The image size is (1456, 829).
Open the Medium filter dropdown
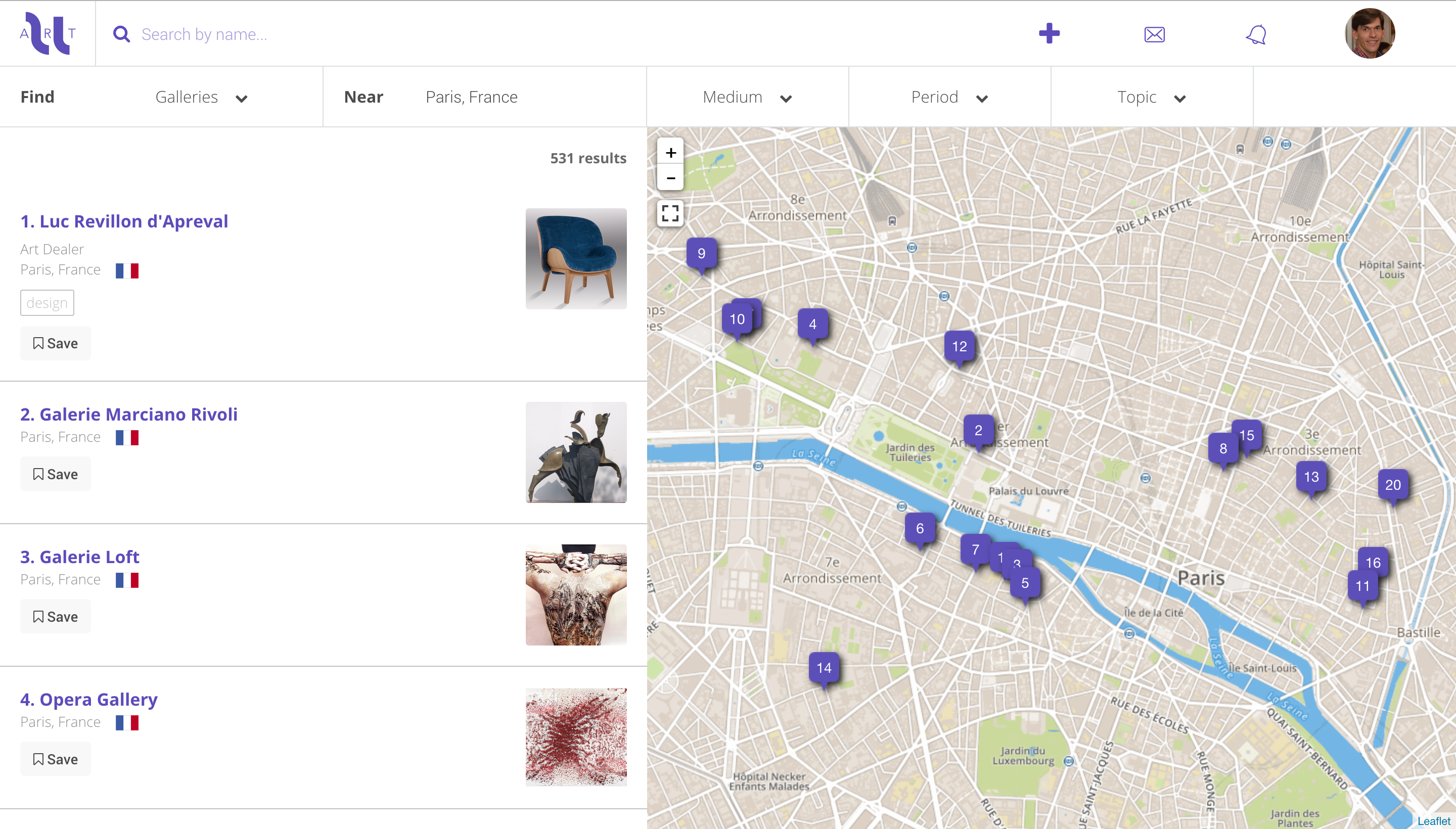click(747, 98)
